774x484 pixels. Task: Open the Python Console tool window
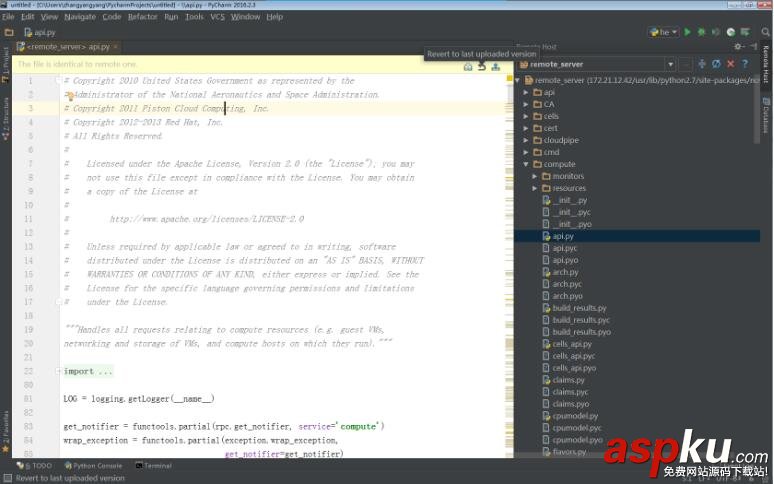click(93, 466)
